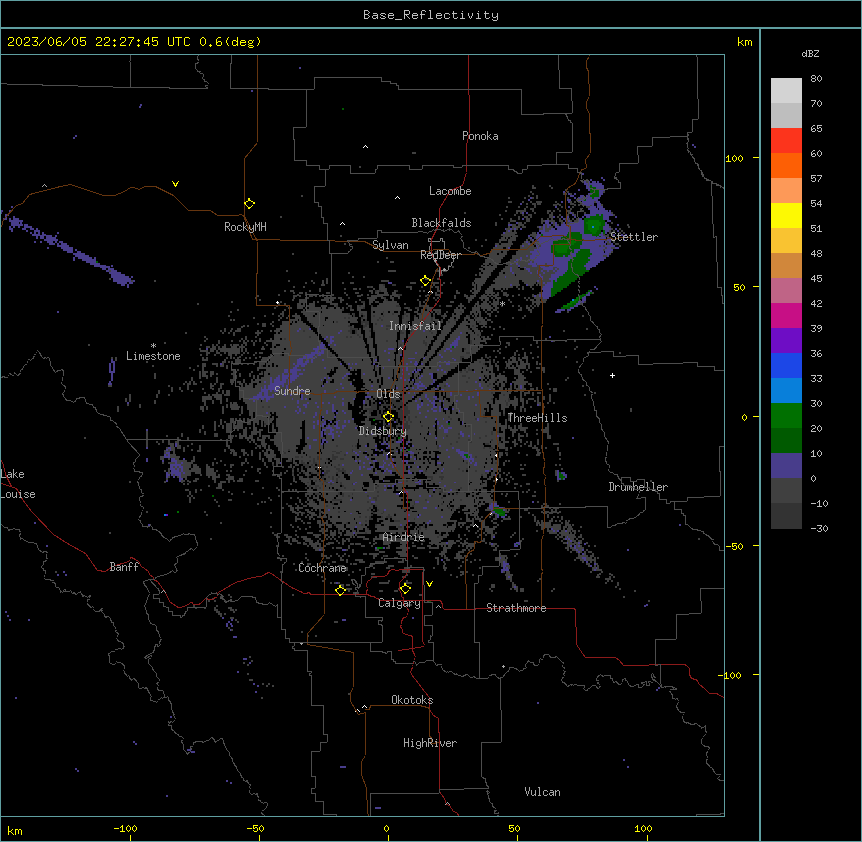Select the Vulcan label
Viewport: 862px width, 842px height.
543,792
